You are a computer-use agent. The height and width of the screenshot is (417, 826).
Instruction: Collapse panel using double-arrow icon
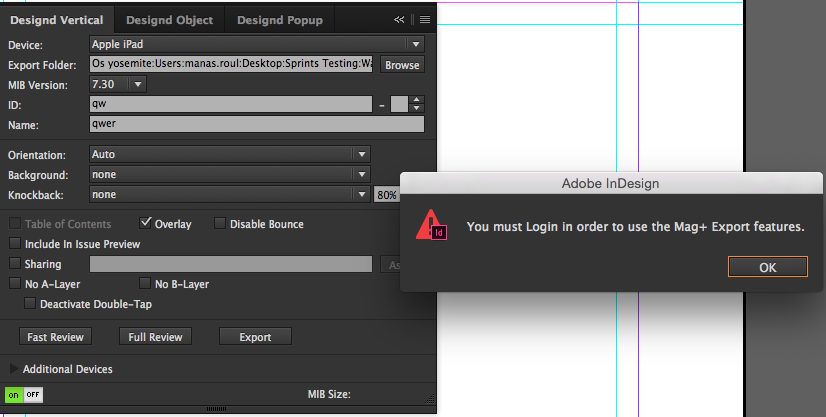click(x=399, y=19)
